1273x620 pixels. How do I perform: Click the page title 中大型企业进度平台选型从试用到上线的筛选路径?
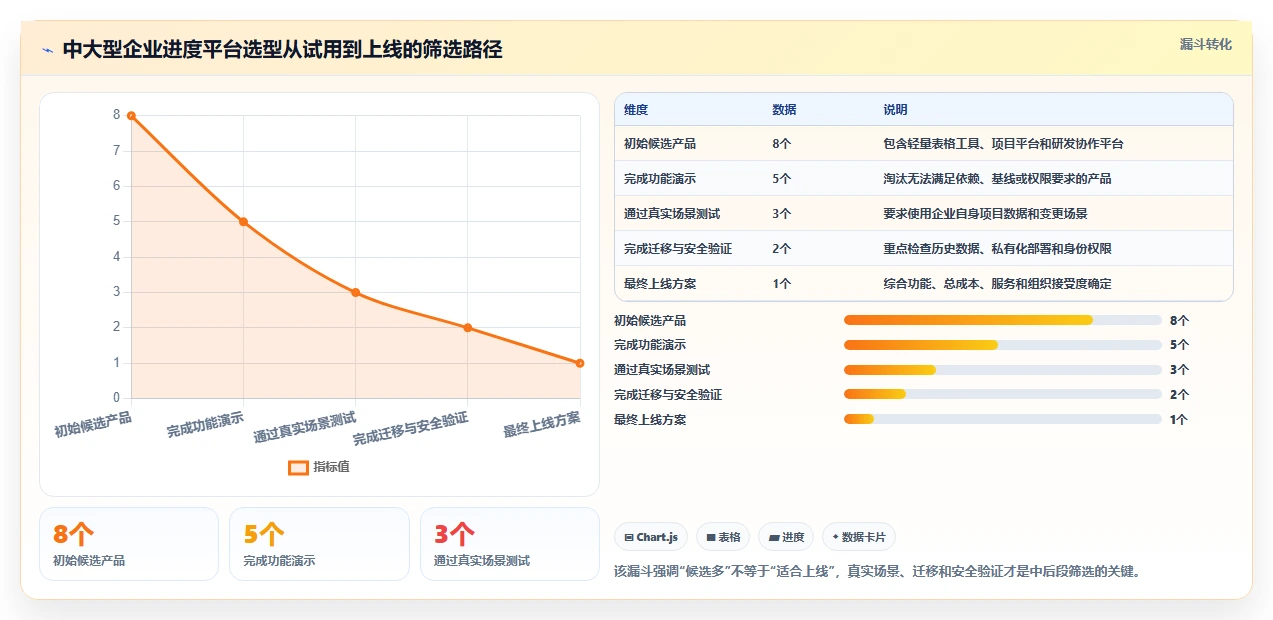(x=283, y=50)
